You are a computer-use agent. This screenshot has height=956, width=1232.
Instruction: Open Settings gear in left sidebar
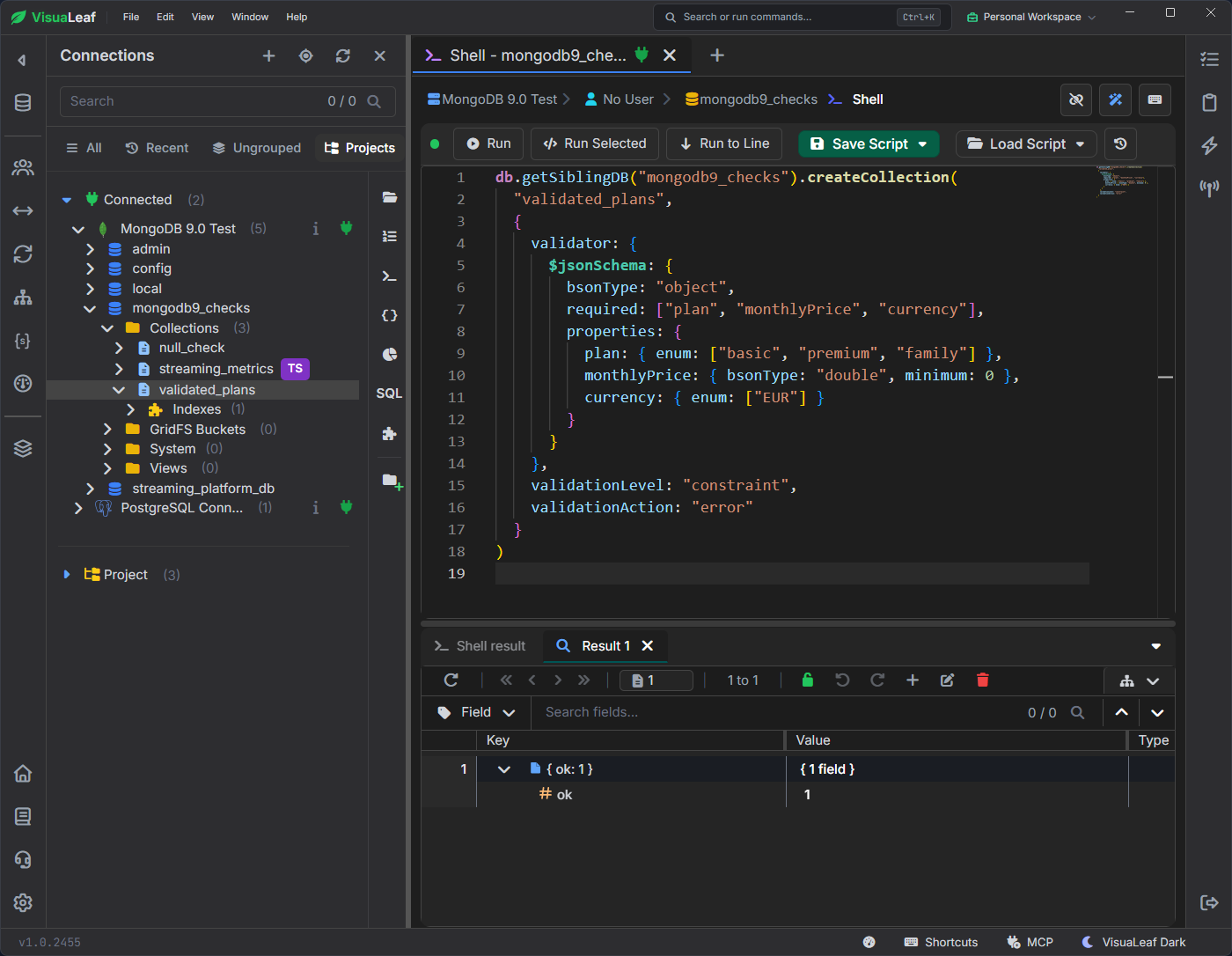coord(23,902)
